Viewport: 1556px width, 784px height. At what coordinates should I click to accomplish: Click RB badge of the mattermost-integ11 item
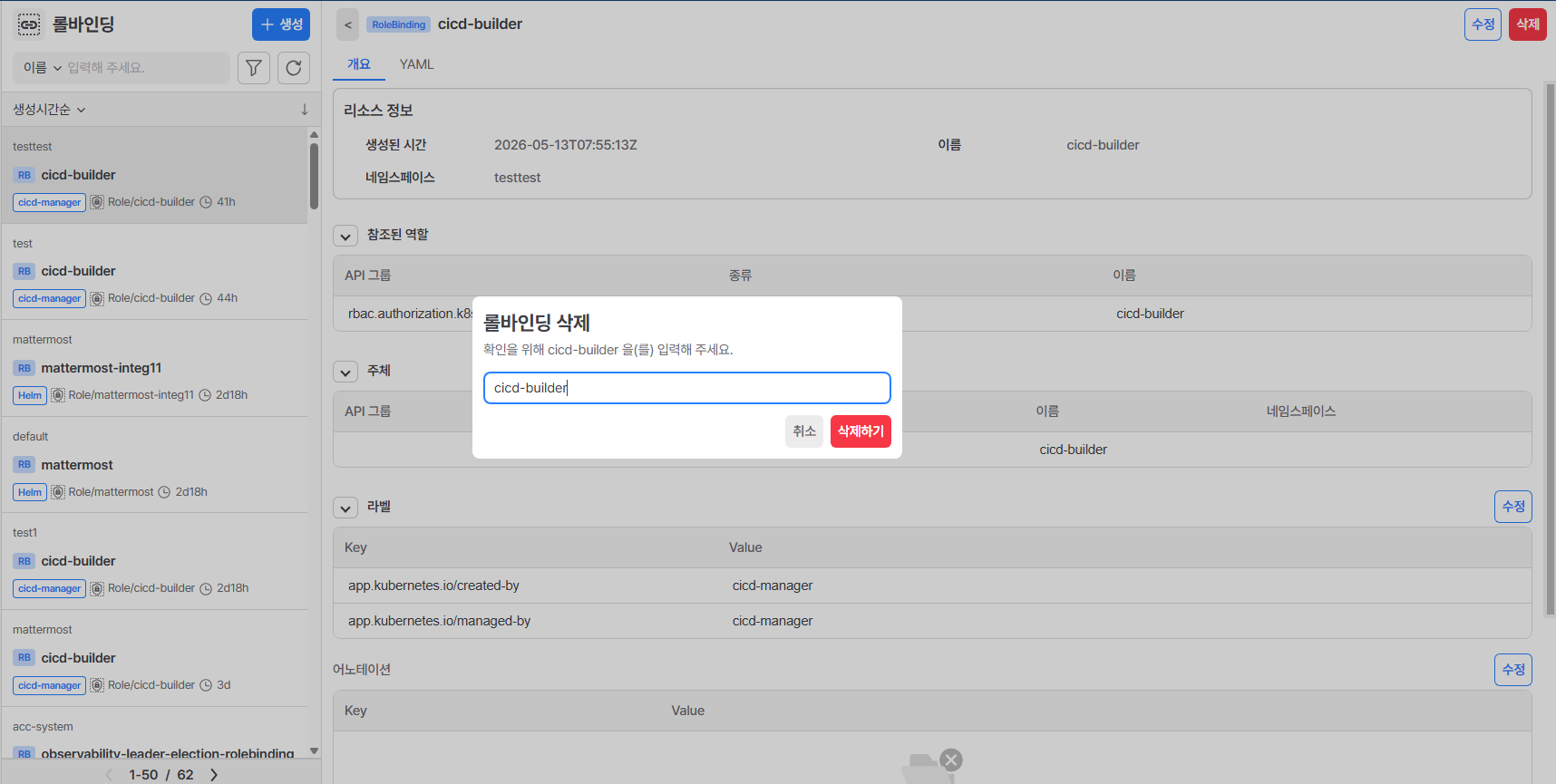[x=24, y=368]
